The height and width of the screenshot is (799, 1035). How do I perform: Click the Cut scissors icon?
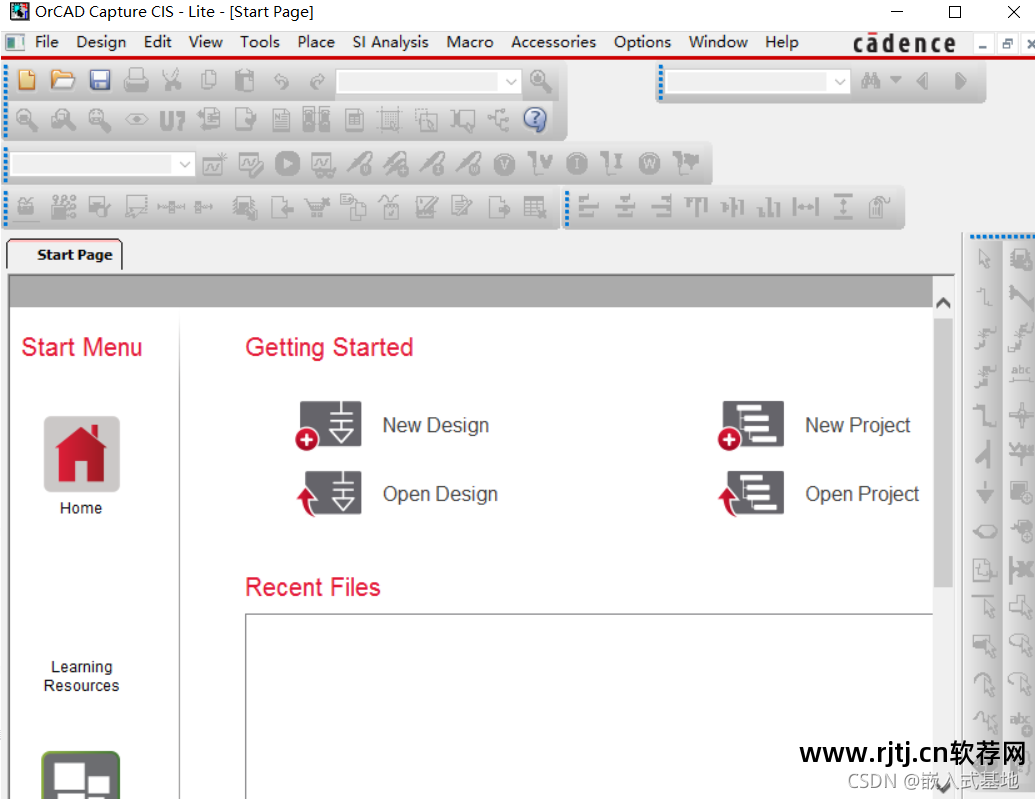[x=172, y=81]
